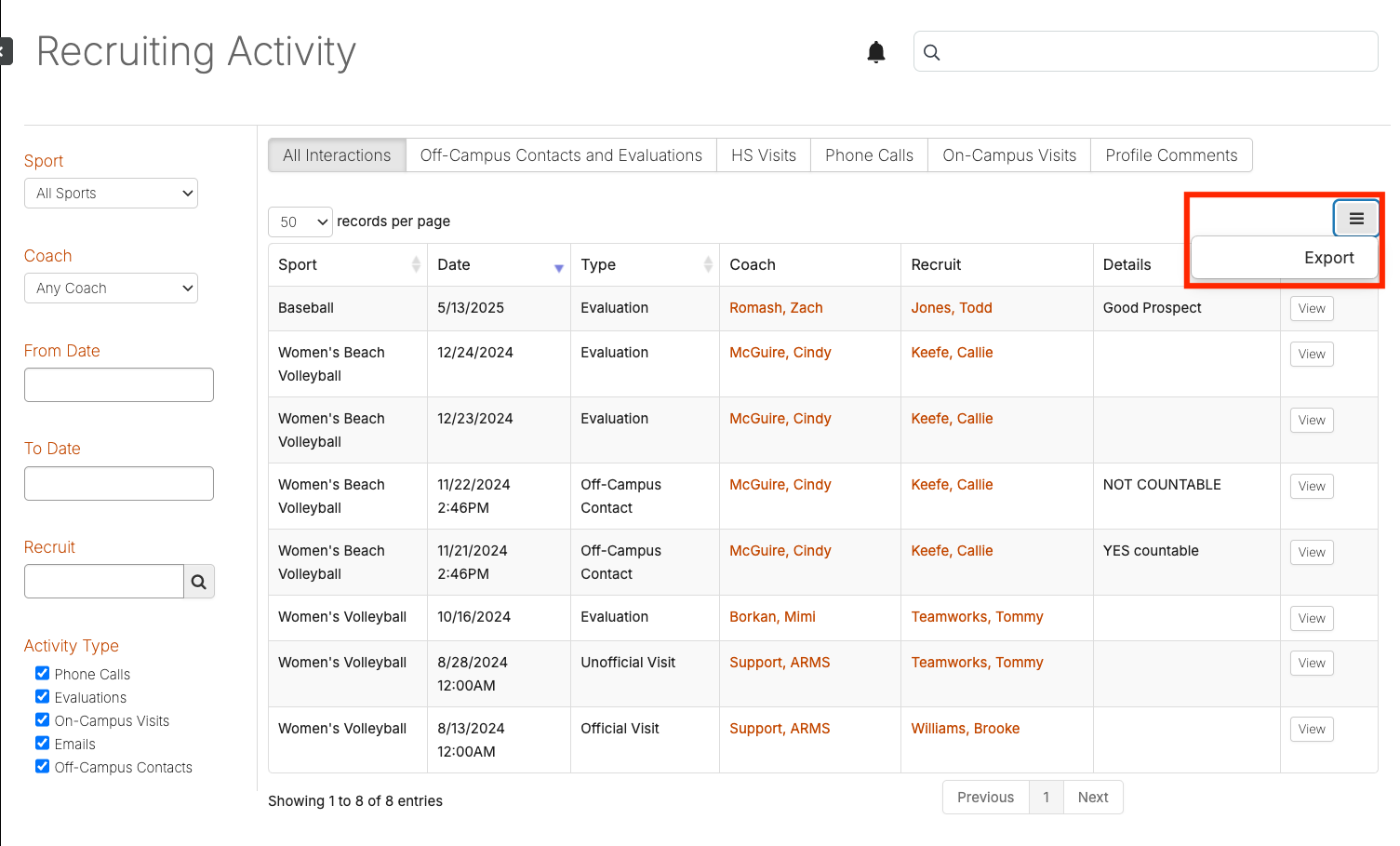View the 10/16/2024 Women's Volleyball evaluation
1400x846 pixels.
coord(1312,619)
